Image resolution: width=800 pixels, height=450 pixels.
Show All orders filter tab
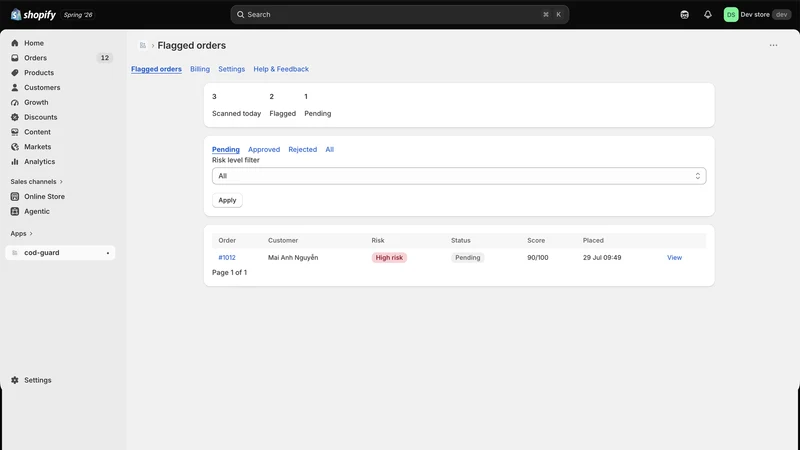coord(330,149)
